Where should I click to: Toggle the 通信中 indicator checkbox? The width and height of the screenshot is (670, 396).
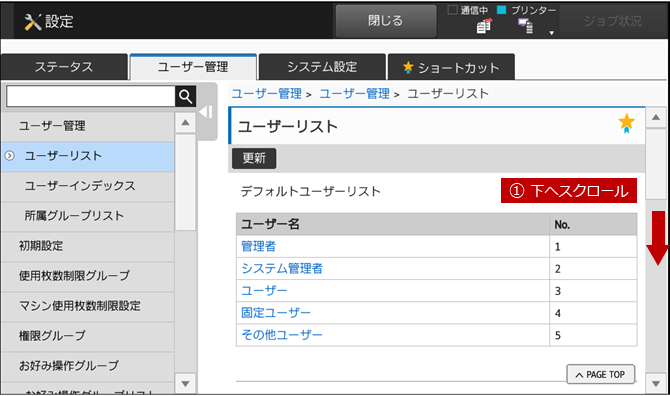(x=452, y=9)
